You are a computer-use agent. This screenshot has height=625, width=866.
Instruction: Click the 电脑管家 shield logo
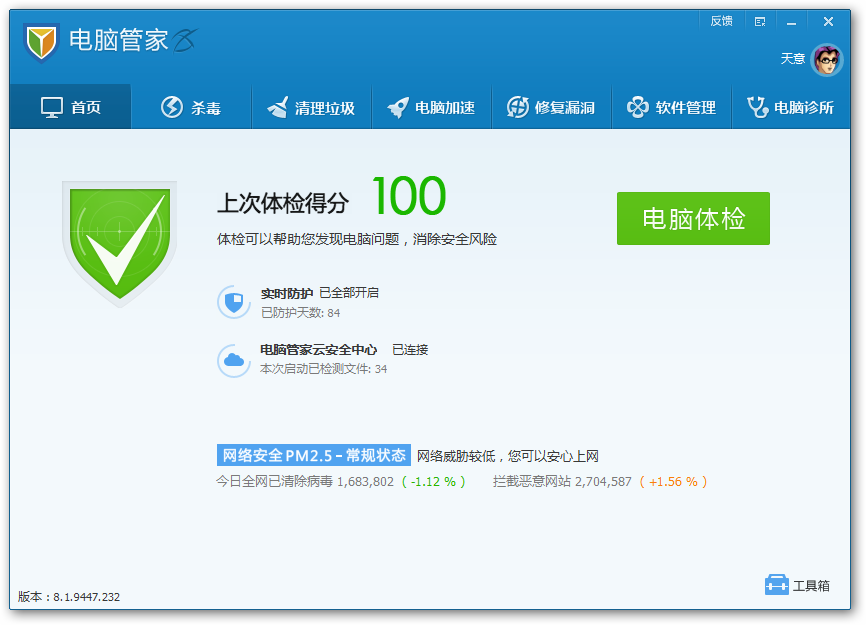(x=41, y=43)
